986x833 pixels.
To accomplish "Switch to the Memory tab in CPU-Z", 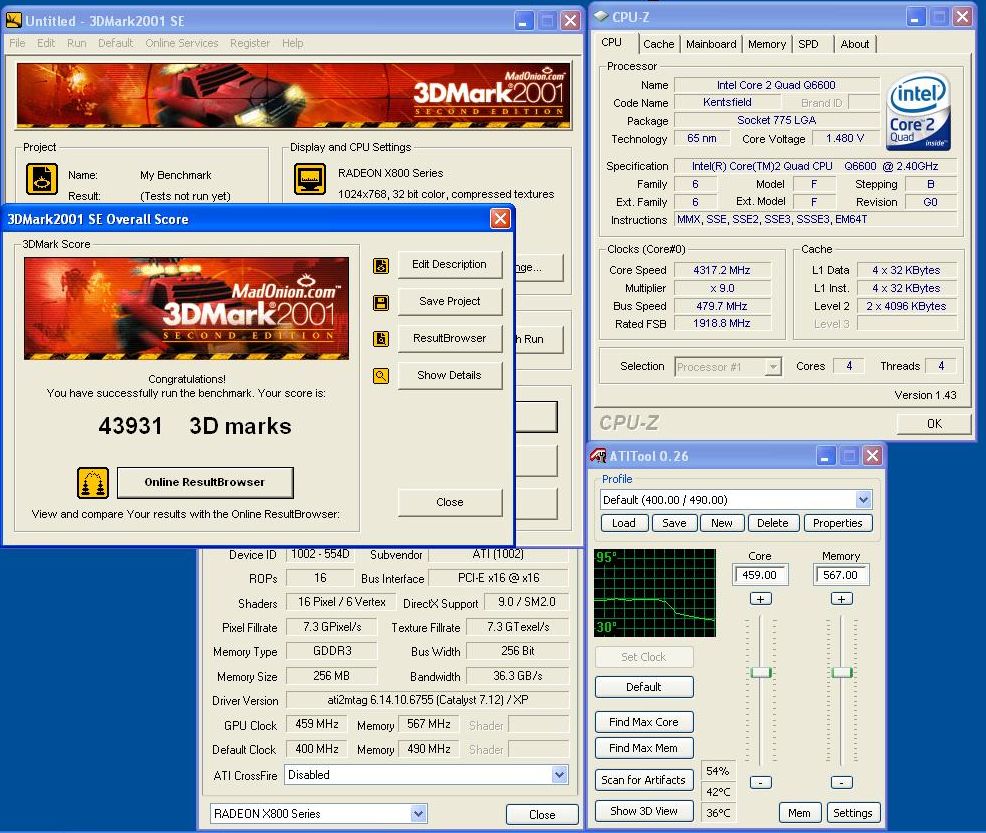I will pyautogui.click(x=767, y=44).
